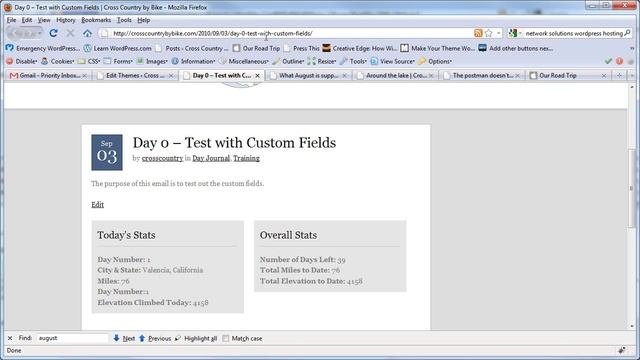Bookmark this page with the star icon
The width and height of the screenshot is (640, 360).
(489, 33)
